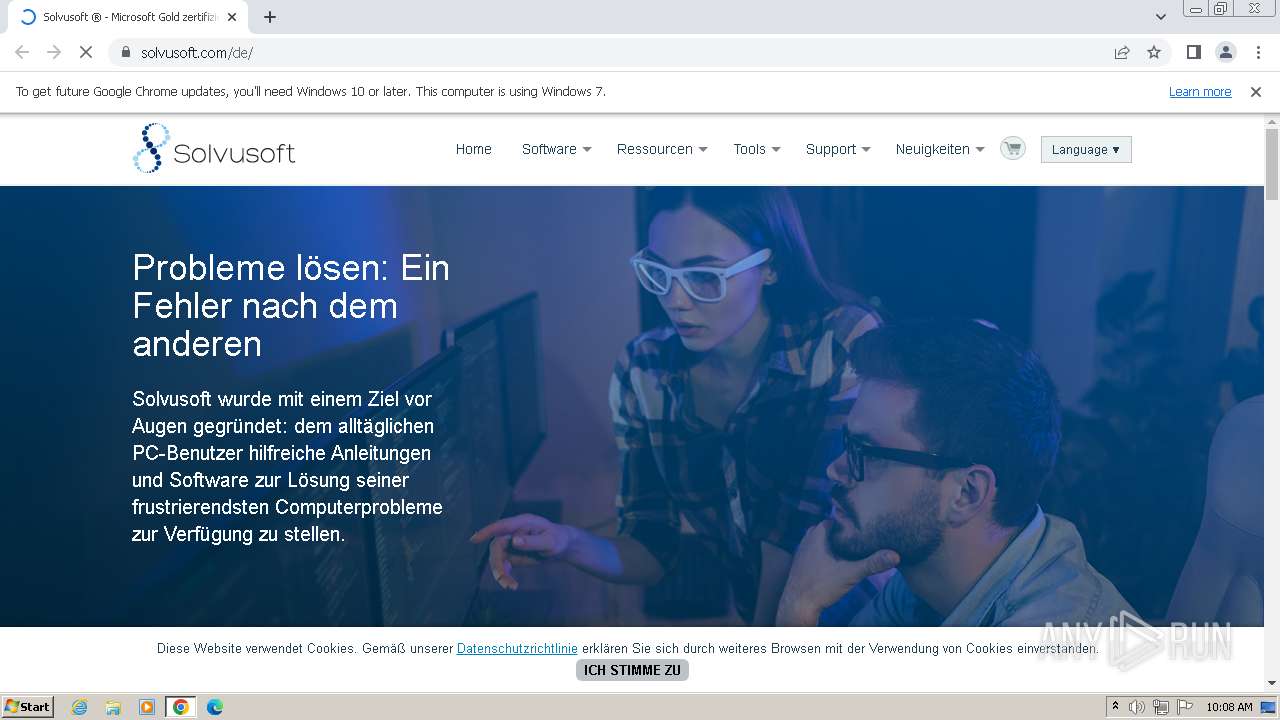Open media player from taskbar
The image size is (1280, 720).
point(147,707)
